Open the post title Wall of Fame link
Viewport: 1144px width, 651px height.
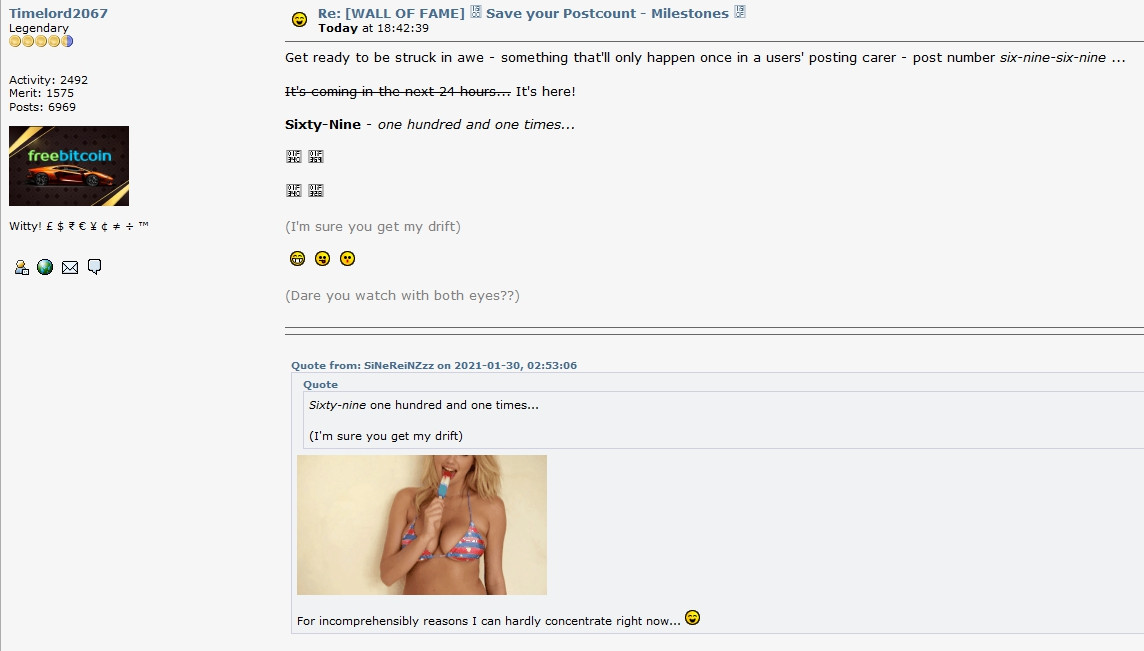(532, 12)
